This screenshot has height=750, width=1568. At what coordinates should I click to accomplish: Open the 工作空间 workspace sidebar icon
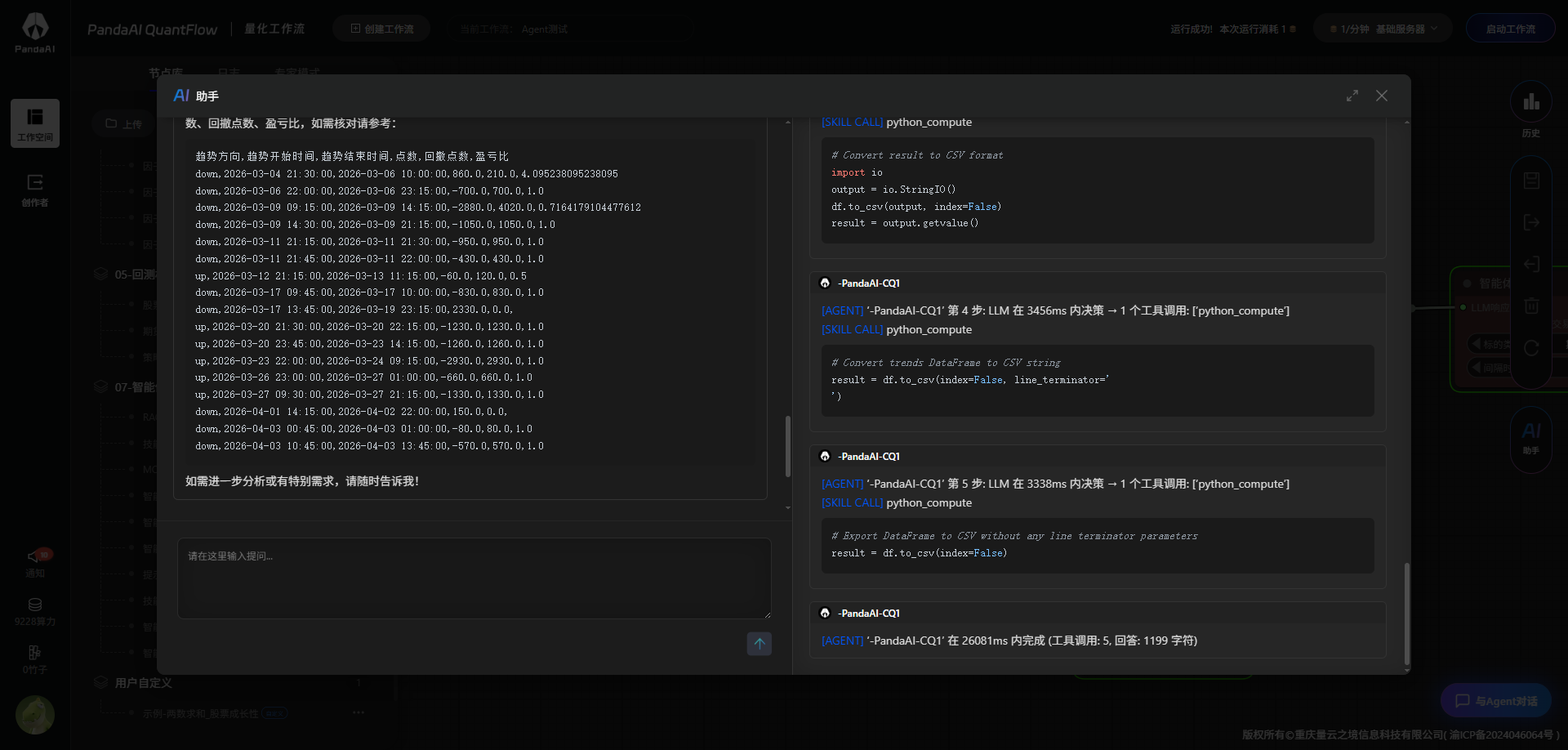coord(35,123)
